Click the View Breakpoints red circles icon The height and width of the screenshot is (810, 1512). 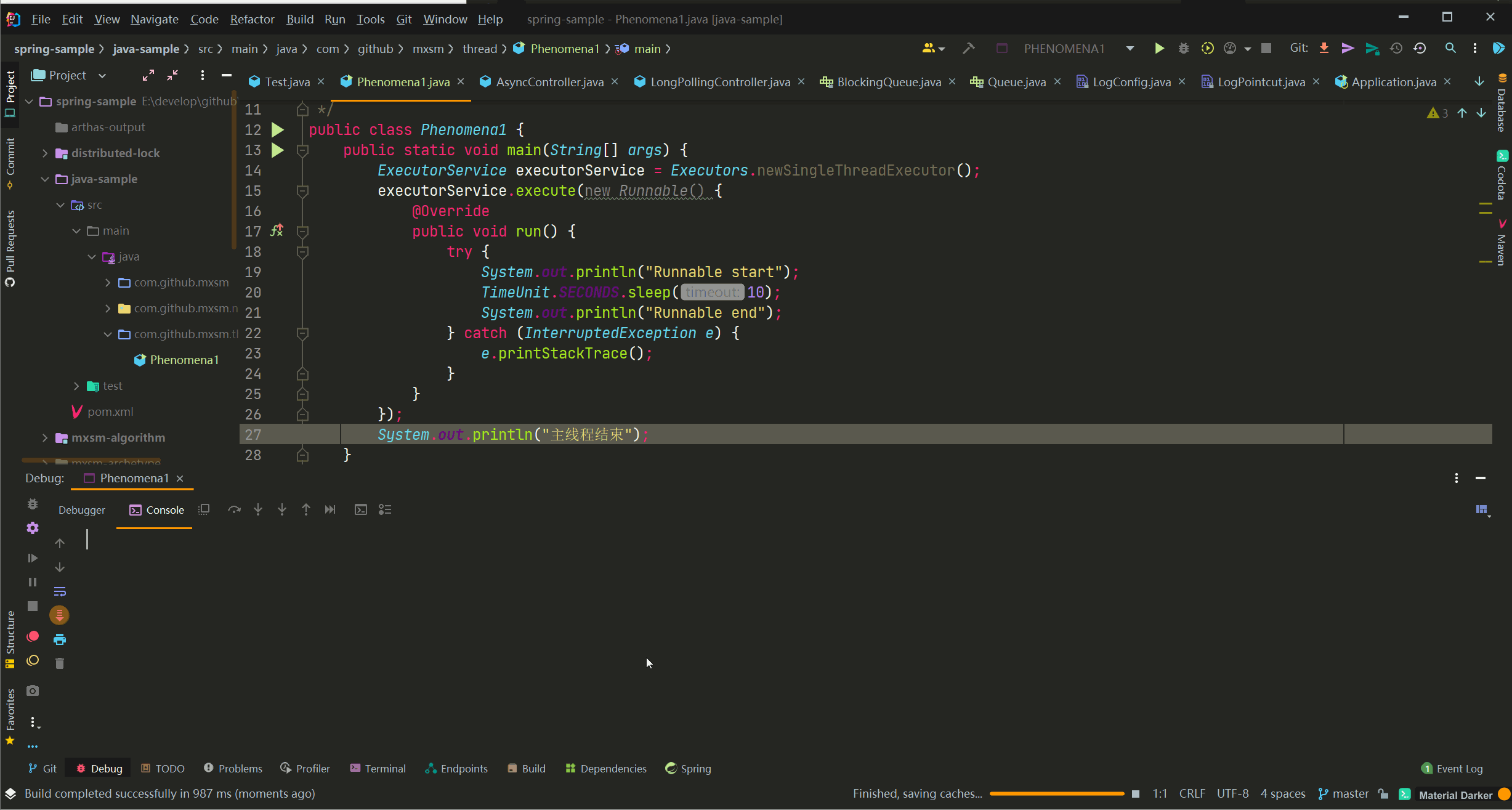coord(33,636)
